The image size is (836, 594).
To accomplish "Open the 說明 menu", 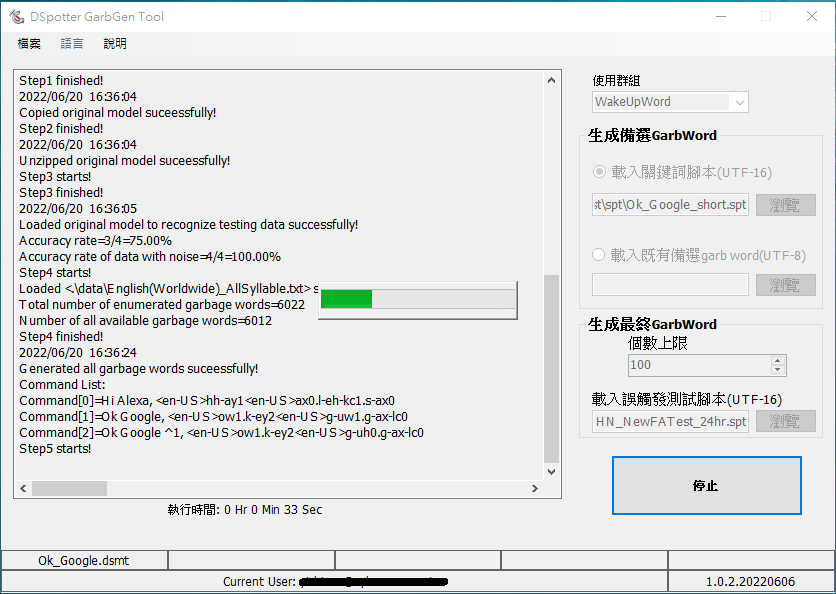I will (x=115, y=44).
